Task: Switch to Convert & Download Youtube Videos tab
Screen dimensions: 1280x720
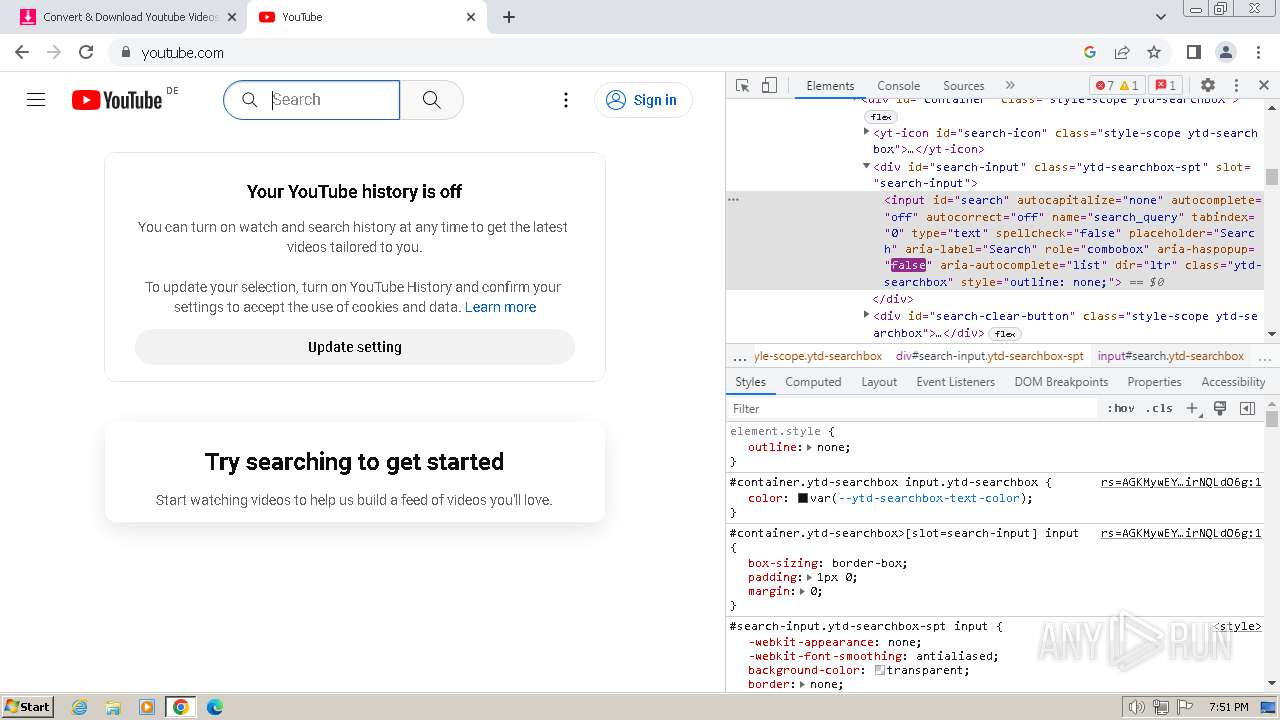Action: coord(128,17)
